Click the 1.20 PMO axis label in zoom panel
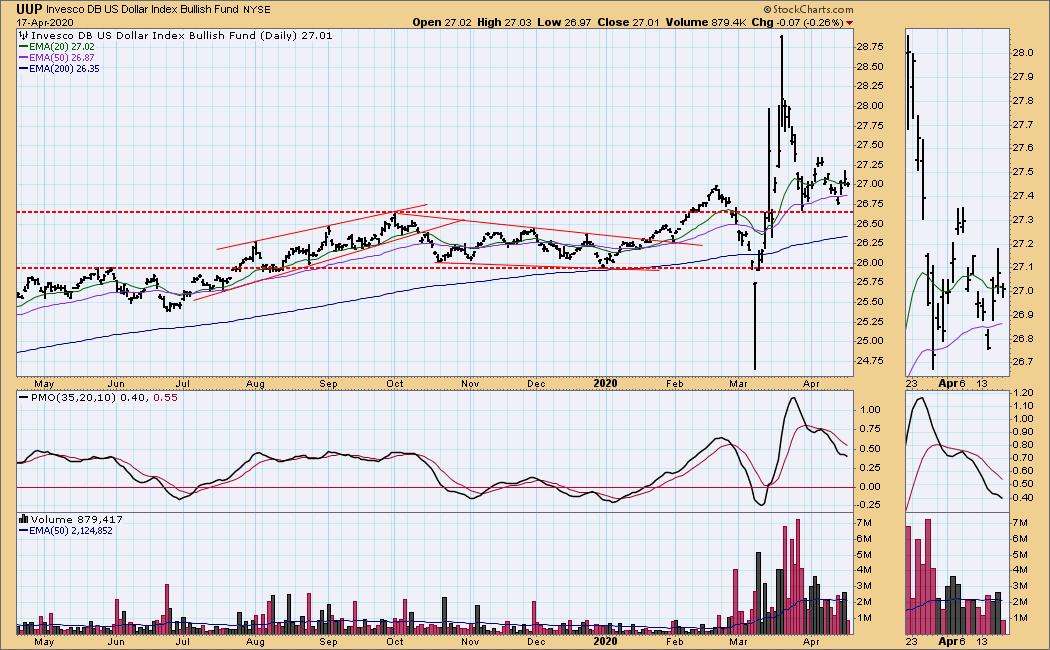The height and width of the screenshot is (650, 1050). point(1023,394)
